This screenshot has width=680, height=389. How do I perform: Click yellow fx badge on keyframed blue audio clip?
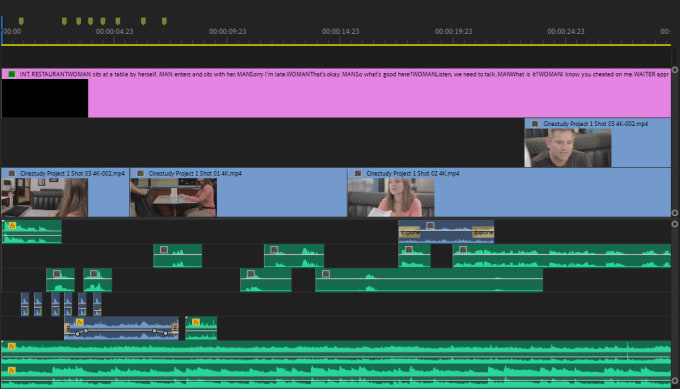point(79,322)
